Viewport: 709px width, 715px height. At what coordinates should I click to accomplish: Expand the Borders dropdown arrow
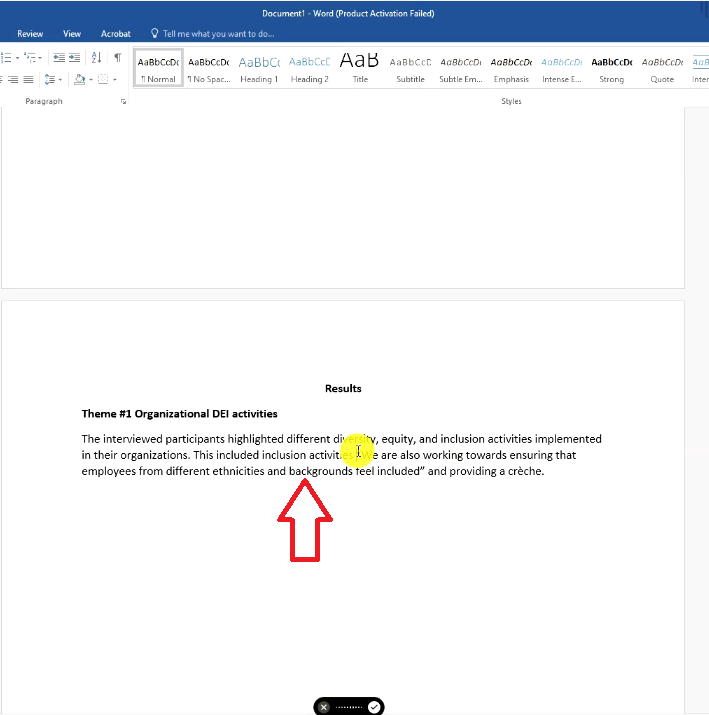click(114, 80)
